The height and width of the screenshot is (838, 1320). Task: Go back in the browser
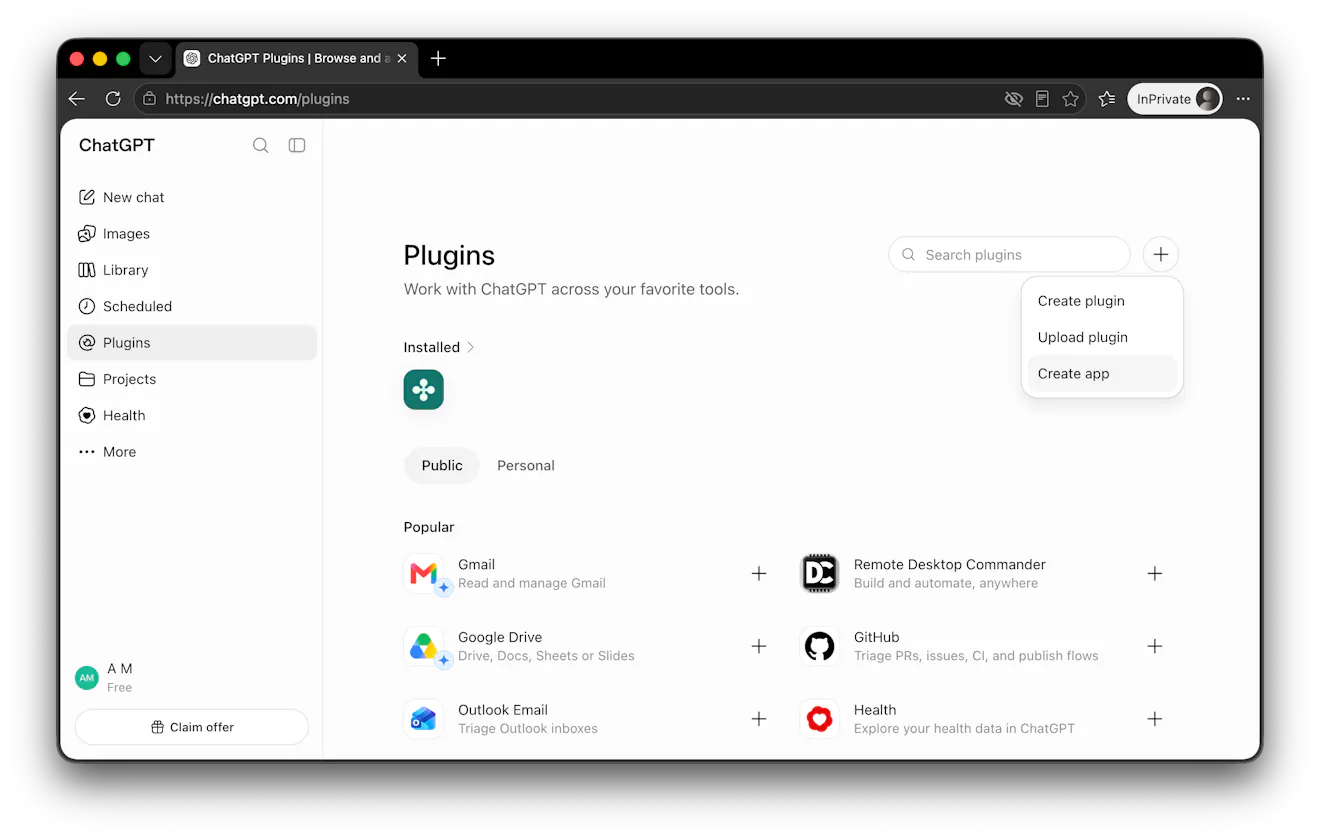pyautogui.click(x=77, y=99)
